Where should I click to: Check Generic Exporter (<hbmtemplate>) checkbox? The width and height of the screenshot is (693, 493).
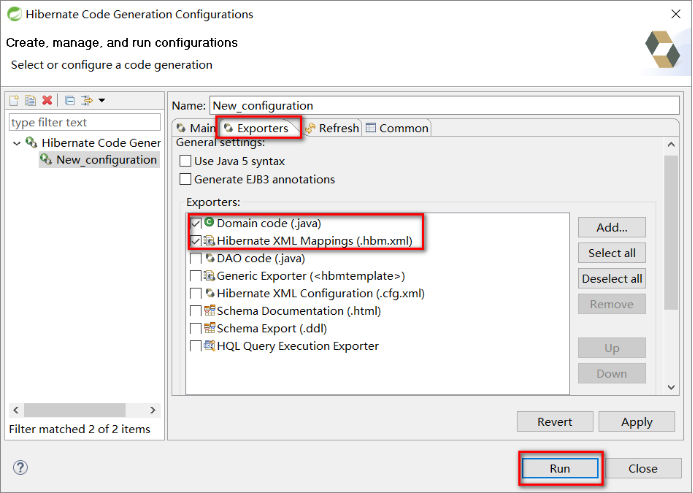coord(196,276)
